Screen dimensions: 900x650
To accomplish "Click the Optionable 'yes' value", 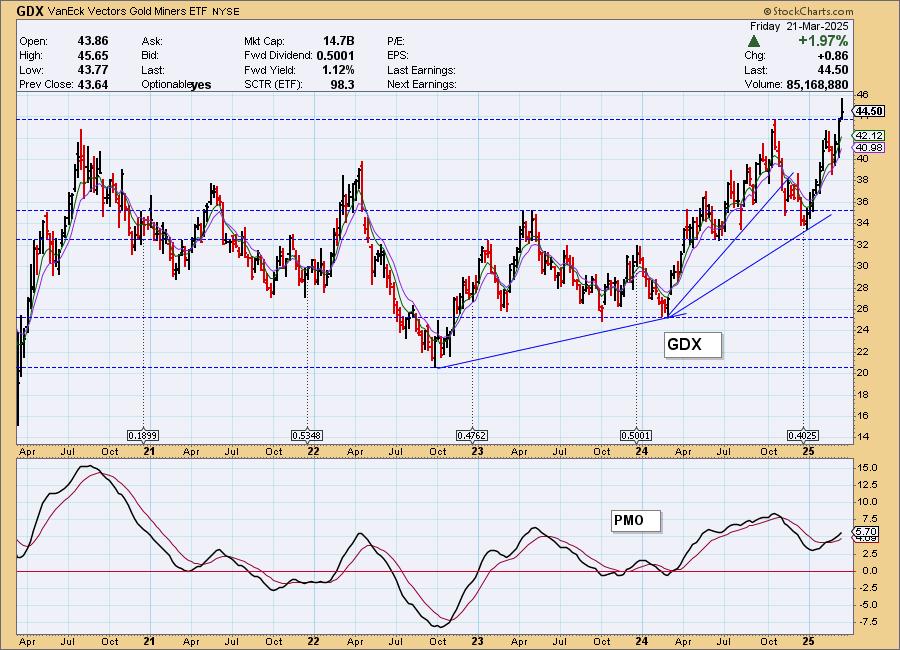I will click(201, 85).
